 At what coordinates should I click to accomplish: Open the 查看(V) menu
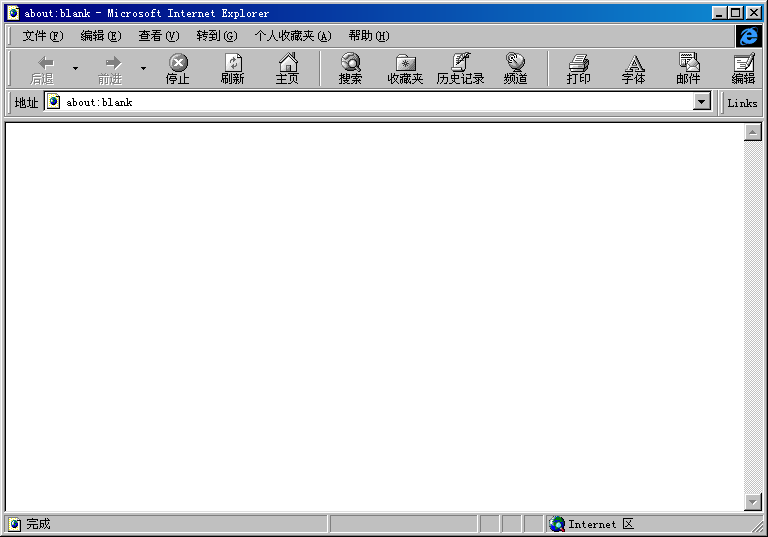[159, 36]
